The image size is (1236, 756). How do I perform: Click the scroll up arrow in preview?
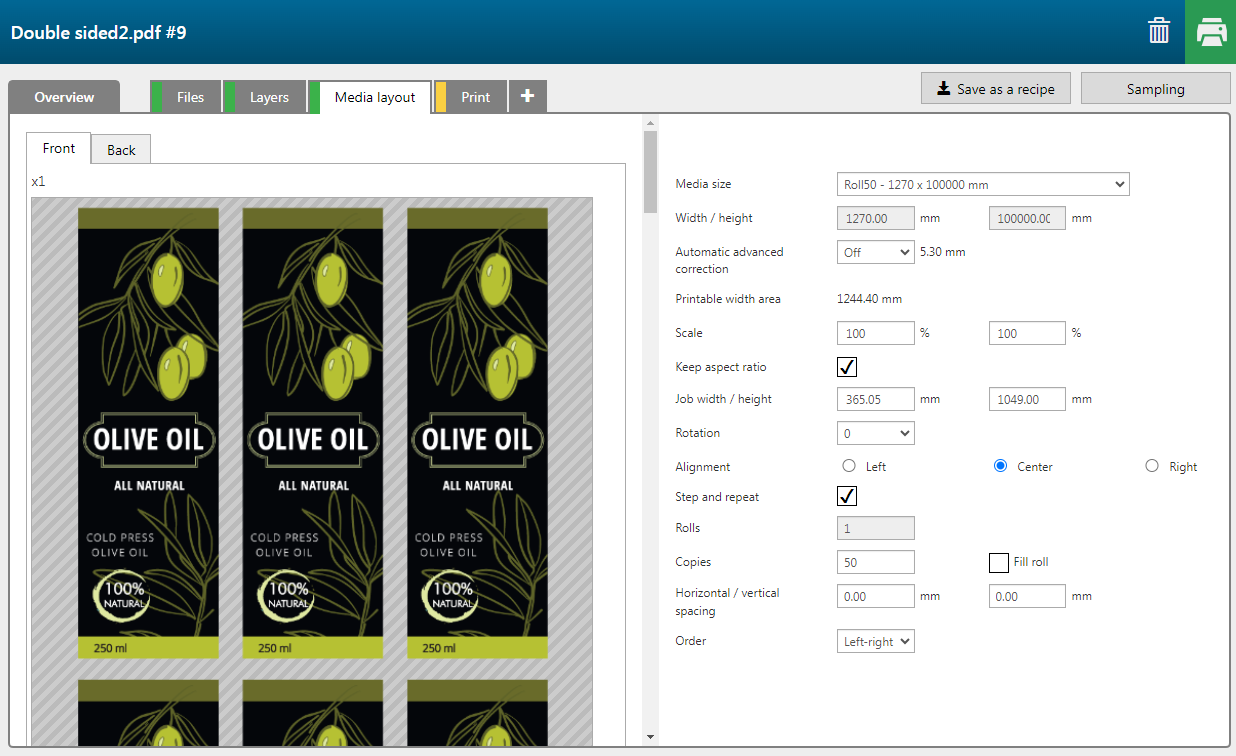coord(650,123)
